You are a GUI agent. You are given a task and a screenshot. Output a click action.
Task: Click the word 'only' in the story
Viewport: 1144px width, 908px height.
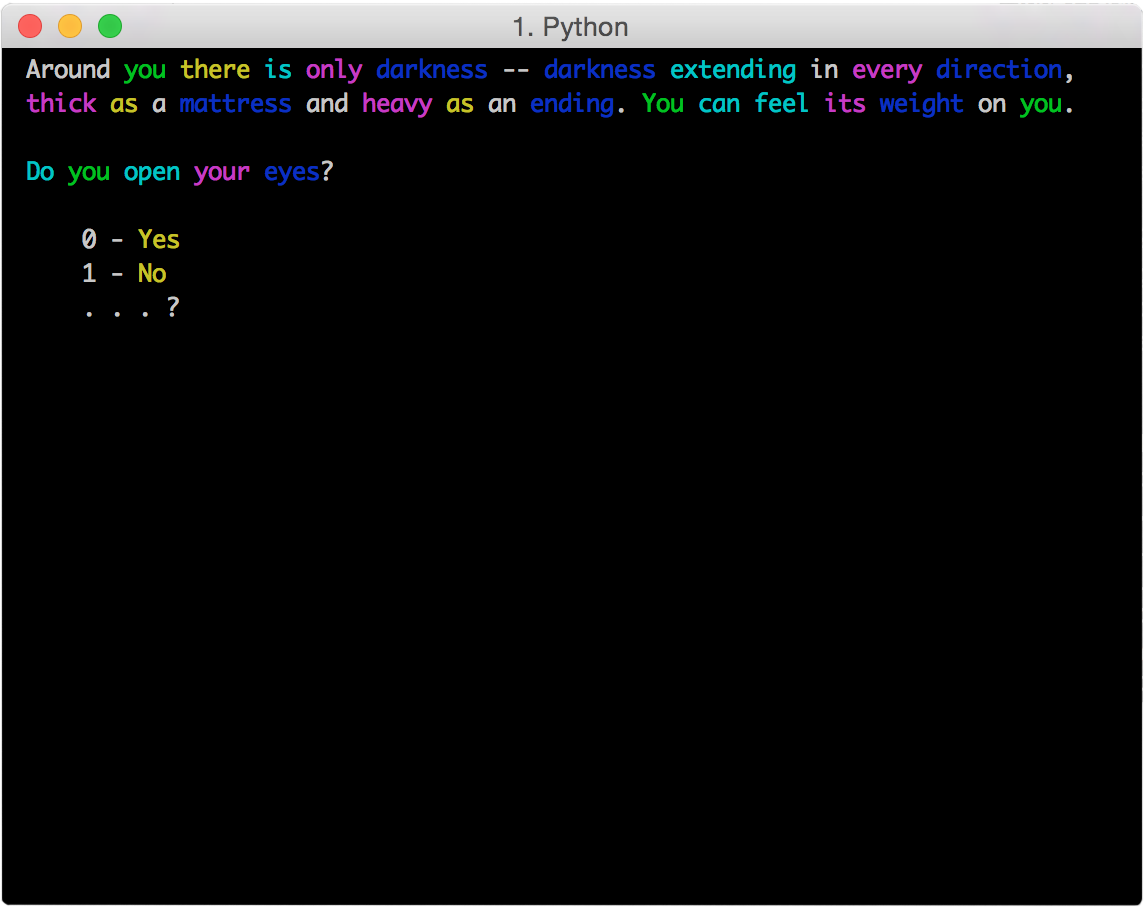tap(334, 70)
